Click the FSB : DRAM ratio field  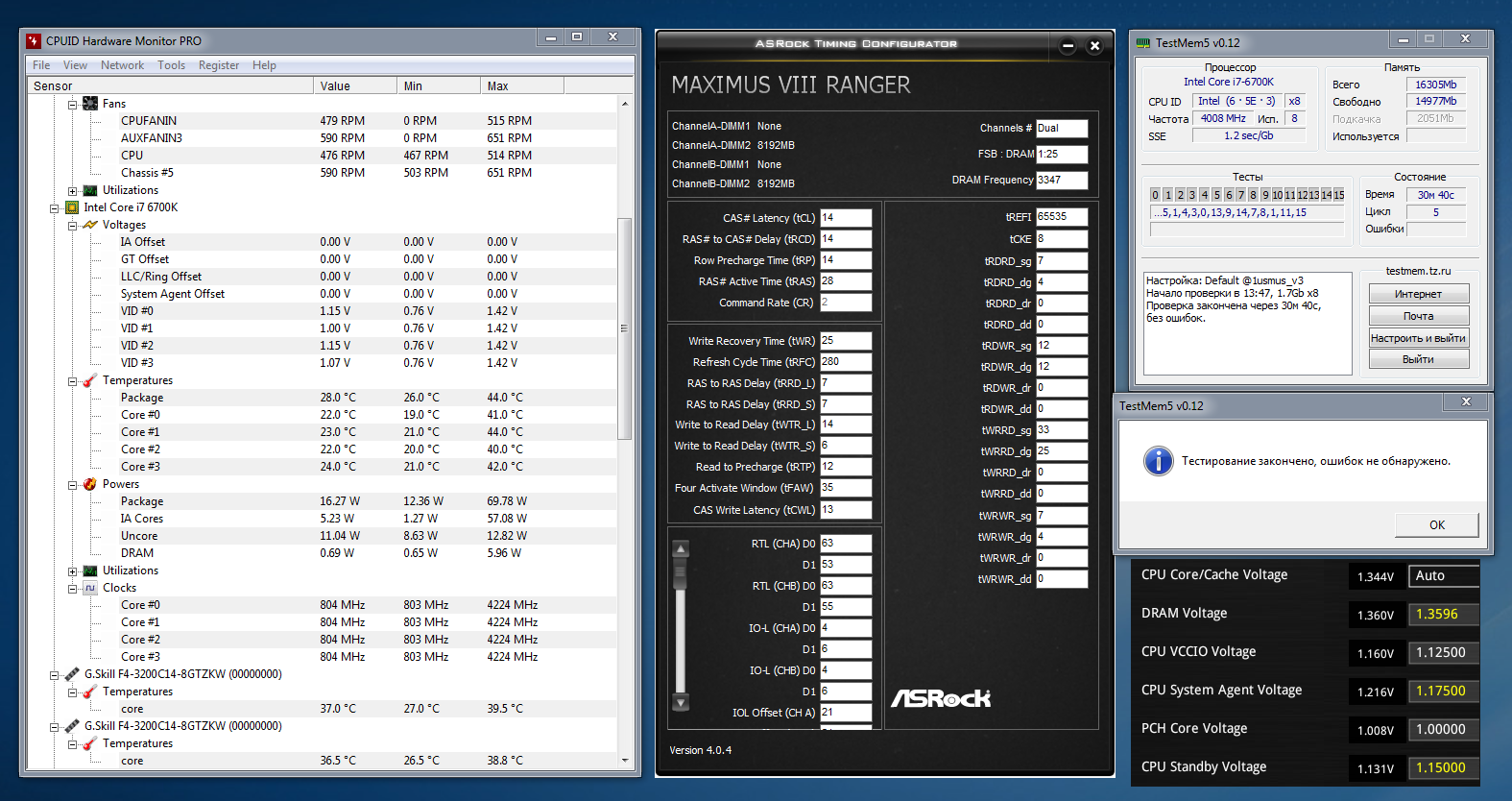[x=1061, y=154]
